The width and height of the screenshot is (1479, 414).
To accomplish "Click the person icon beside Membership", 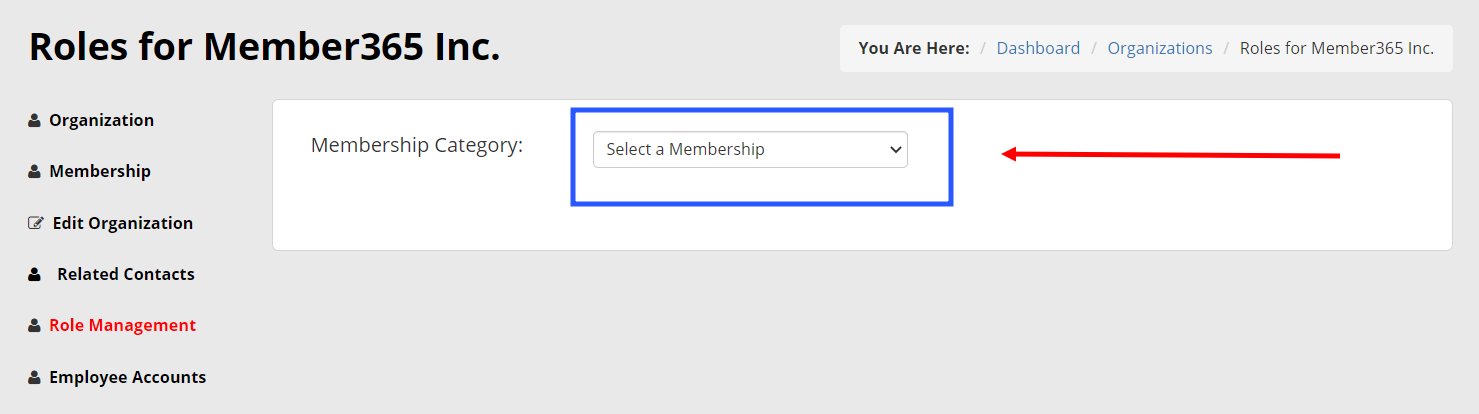I will (x=35, y=172).
